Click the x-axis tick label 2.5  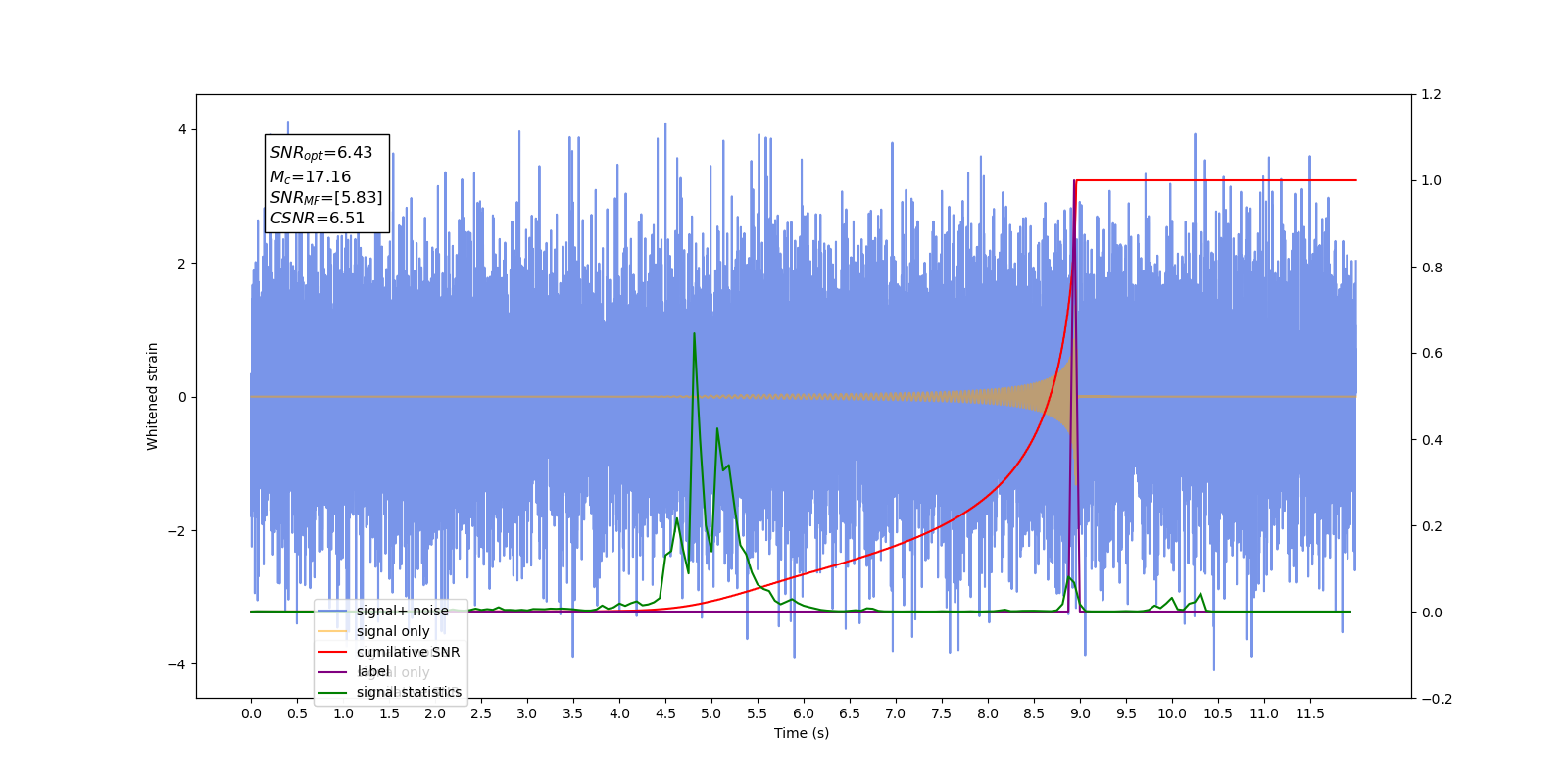(481, 713)
